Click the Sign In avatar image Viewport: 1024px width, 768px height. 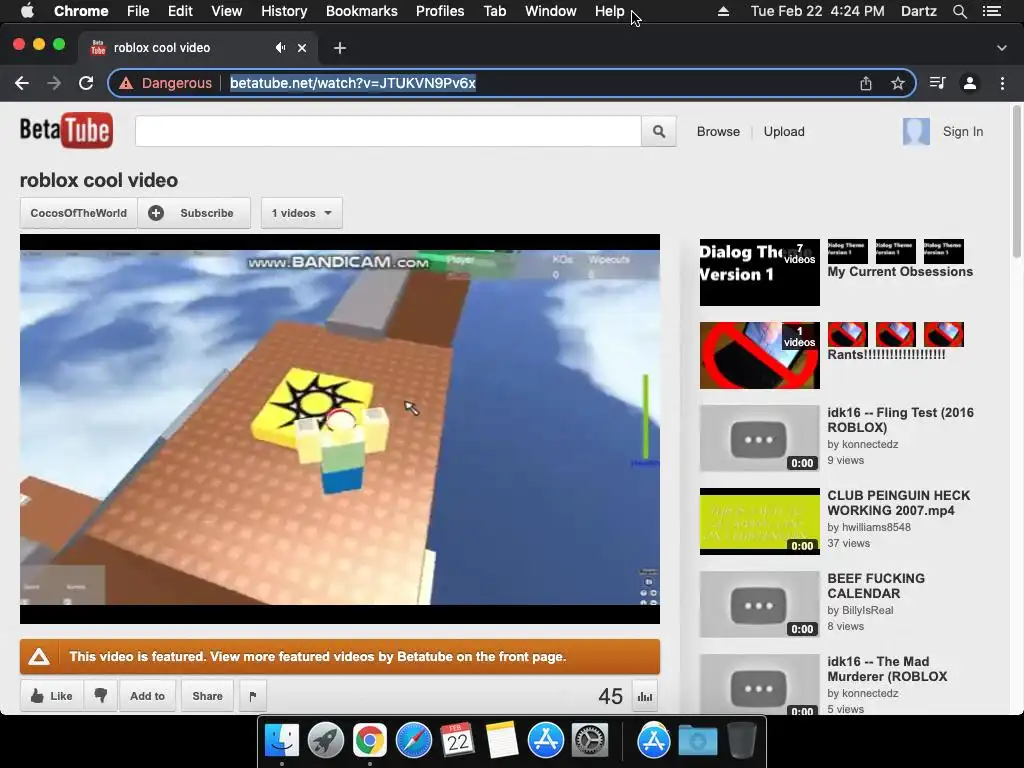(916, 131)
